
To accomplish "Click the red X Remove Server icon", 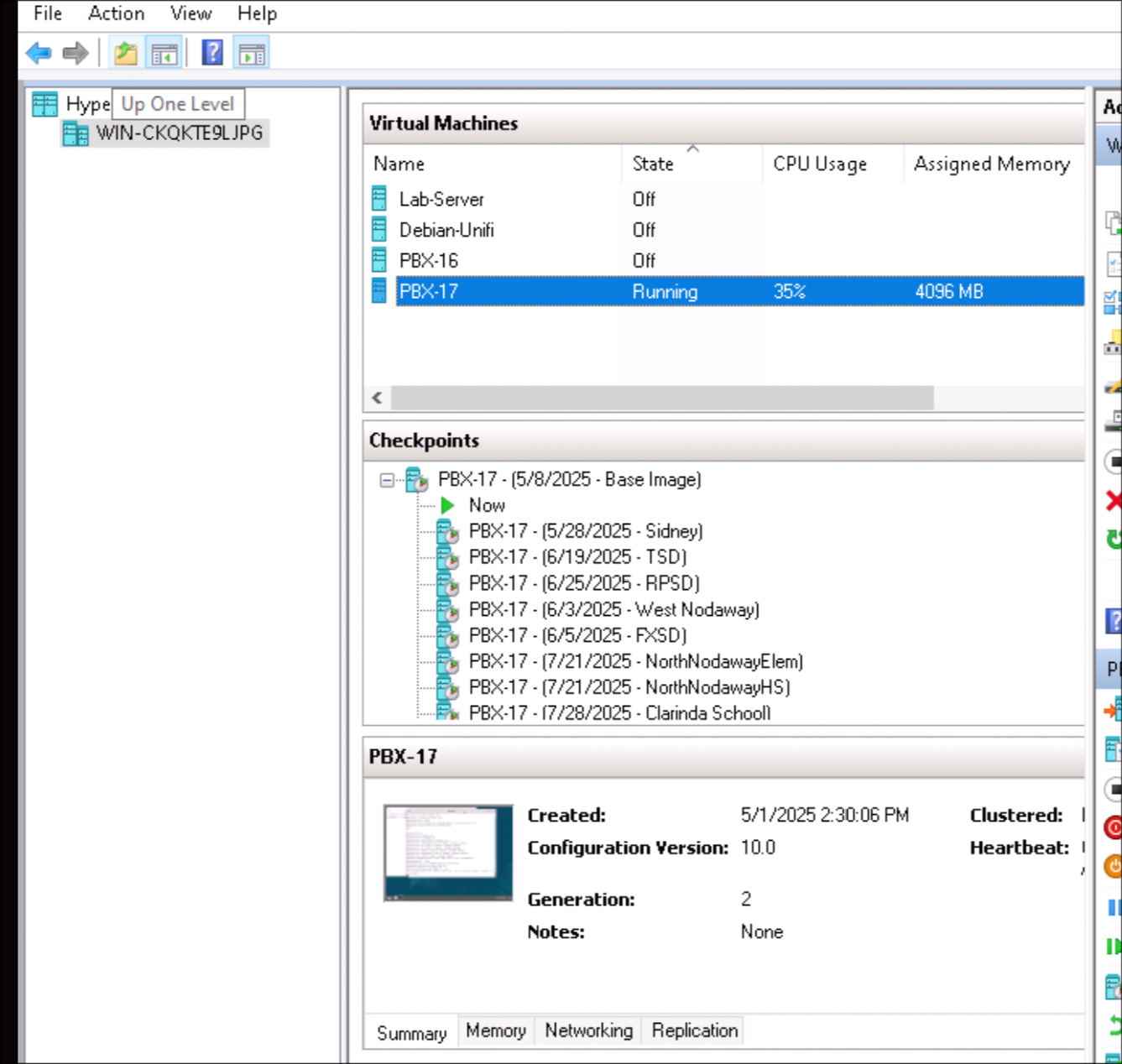I will (x=1114, y=502).
